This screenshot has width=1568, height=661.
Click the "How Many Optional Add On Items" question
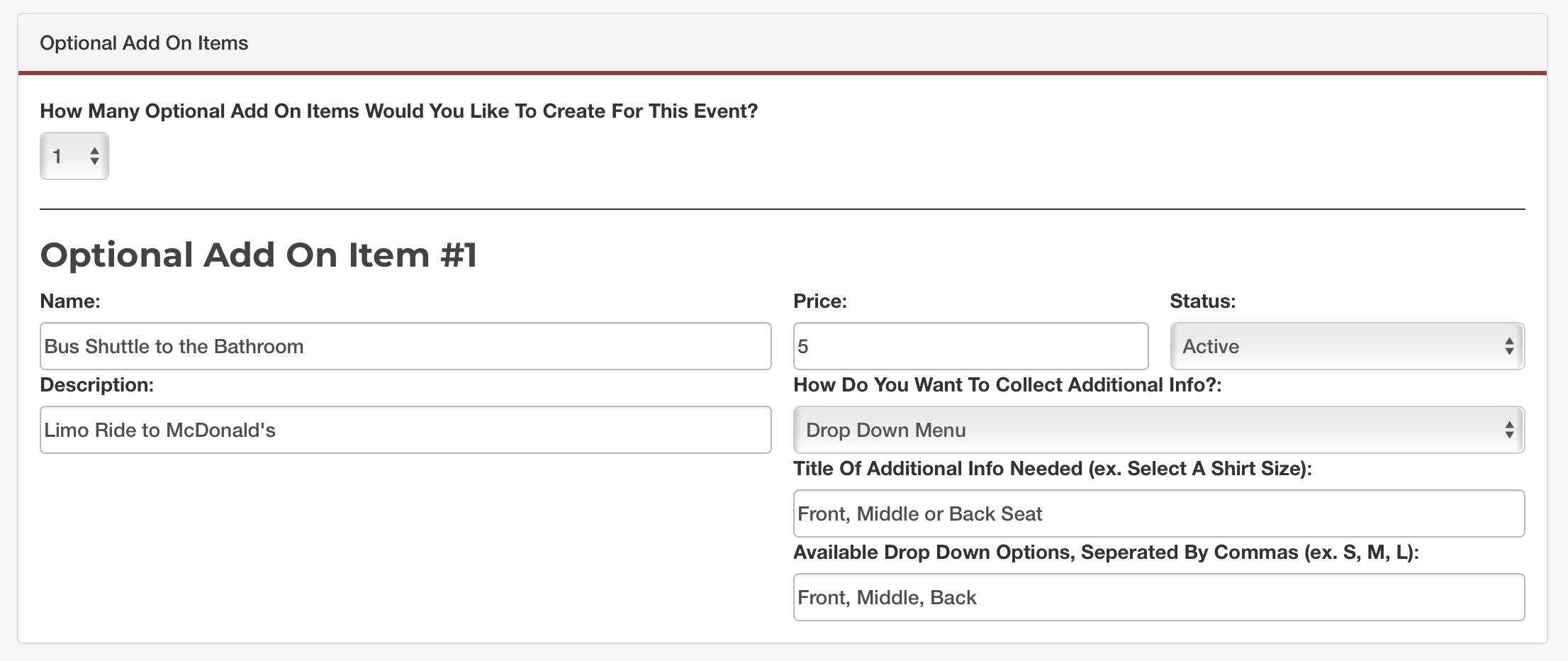398,111
